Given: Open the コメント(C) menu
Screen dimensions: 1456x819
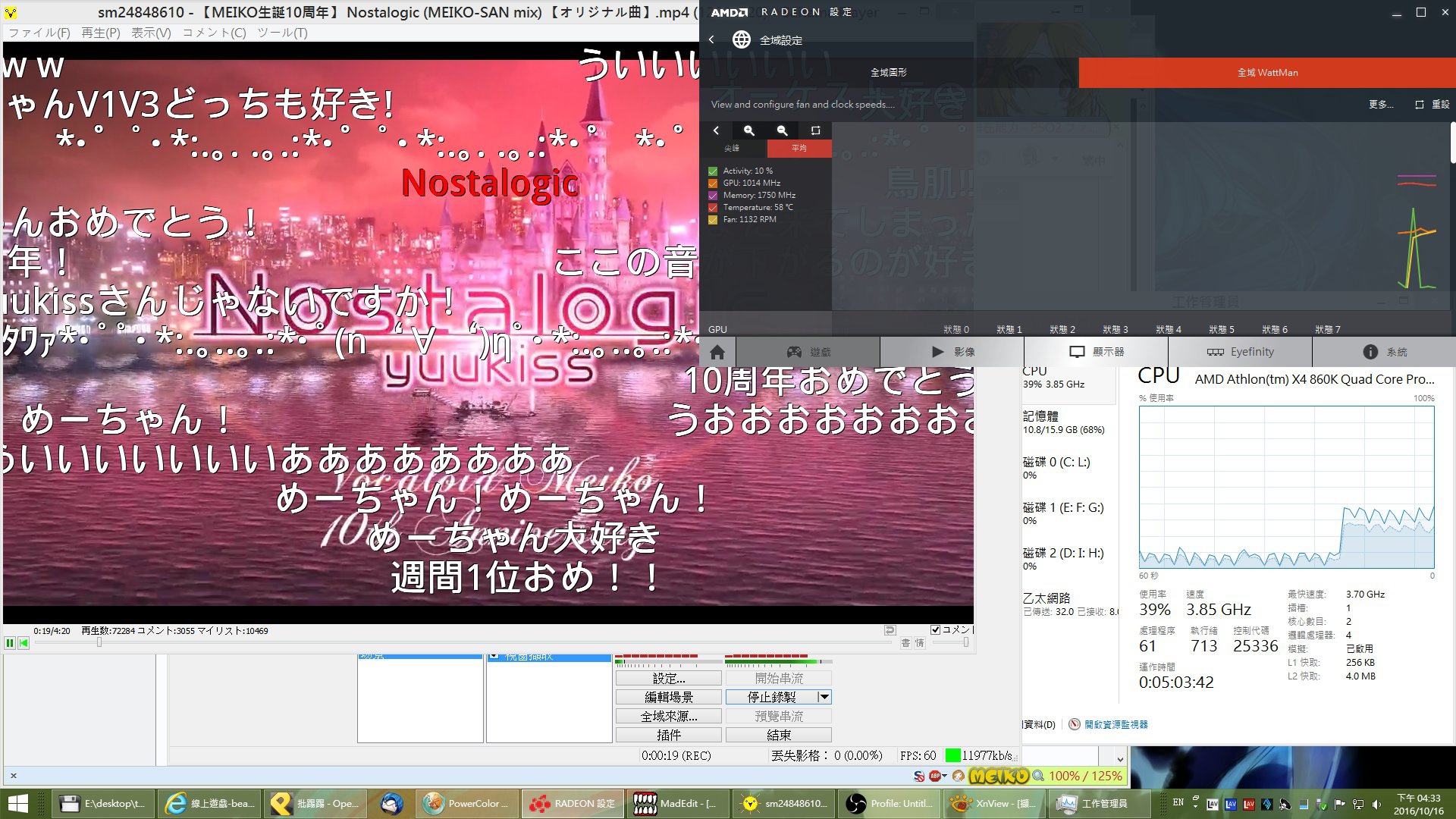Looking at the screenshot, I should (x=214, y=33).
